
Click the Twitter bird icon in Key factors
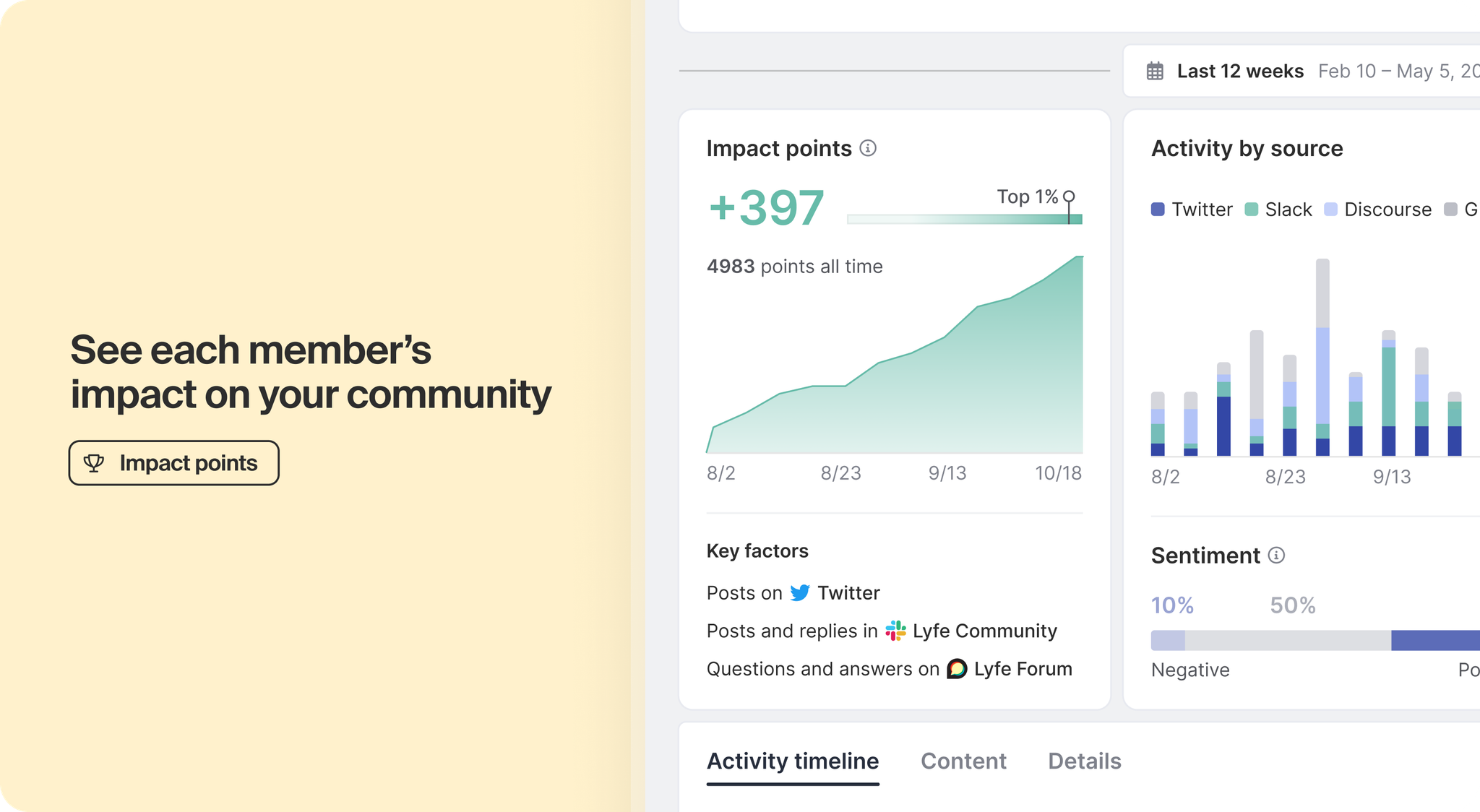click(x=799, y=592)
